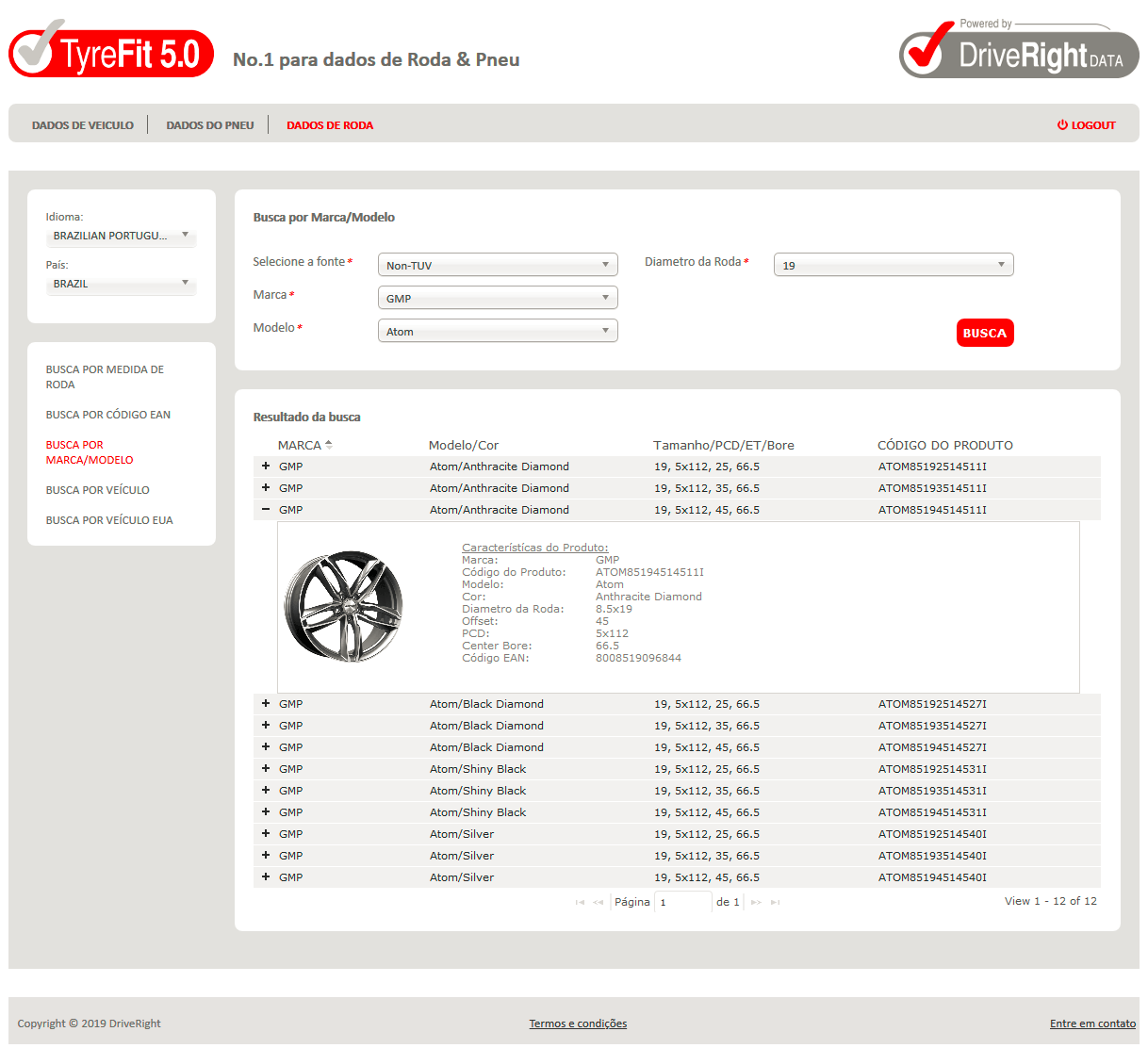Sort by MARCA column arrow

[x=329, y=445]
